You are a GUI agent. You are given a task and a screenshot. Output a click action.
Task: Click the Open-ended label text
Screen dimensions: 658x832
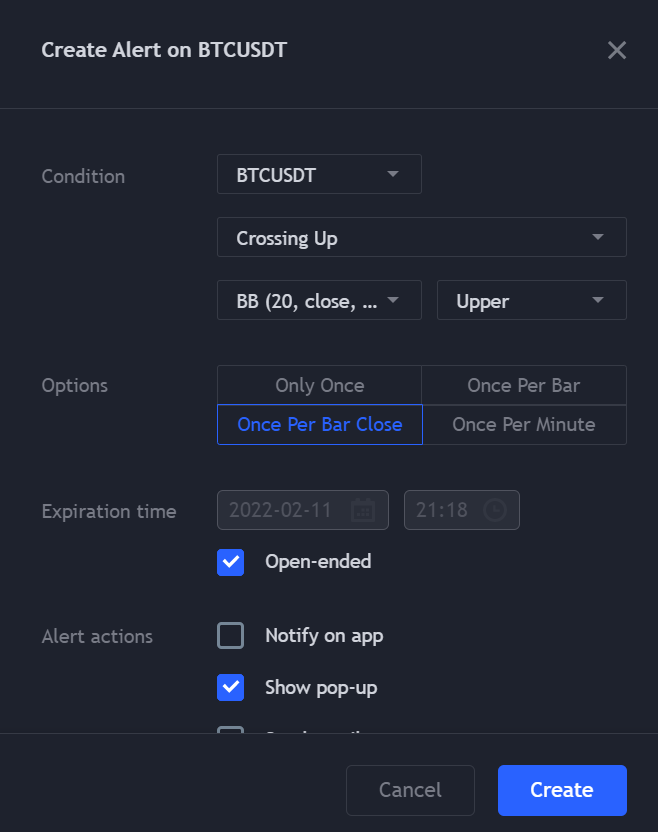click(318, 562)
